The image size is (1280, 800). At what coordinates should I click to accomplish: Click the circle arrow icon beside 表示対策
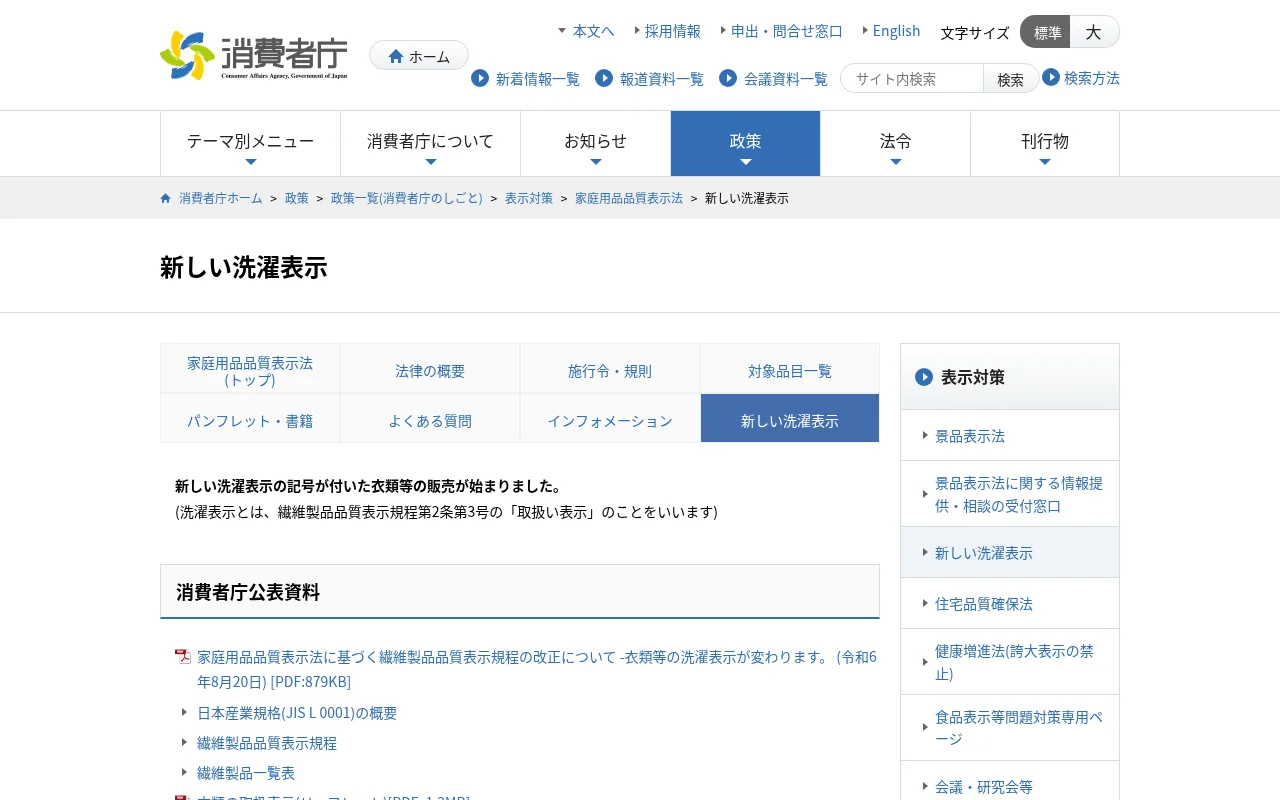(924, 377)
